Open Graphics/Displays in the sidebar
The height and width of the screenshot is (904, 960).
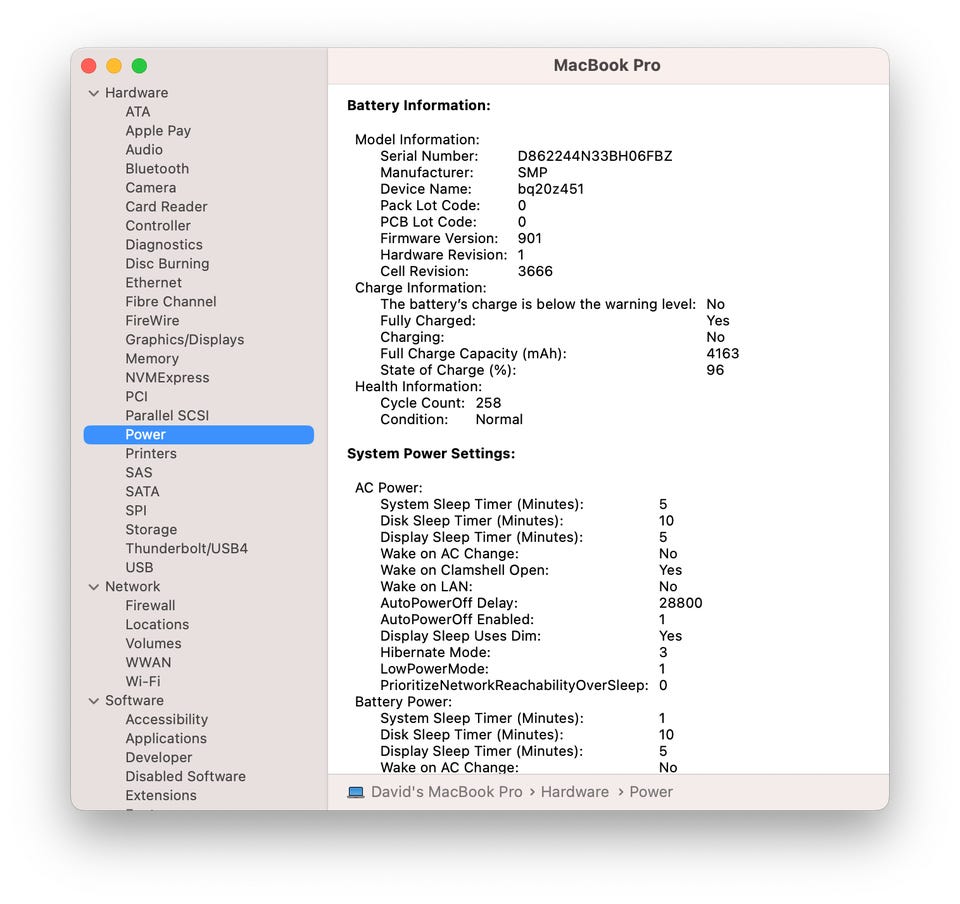185,340
